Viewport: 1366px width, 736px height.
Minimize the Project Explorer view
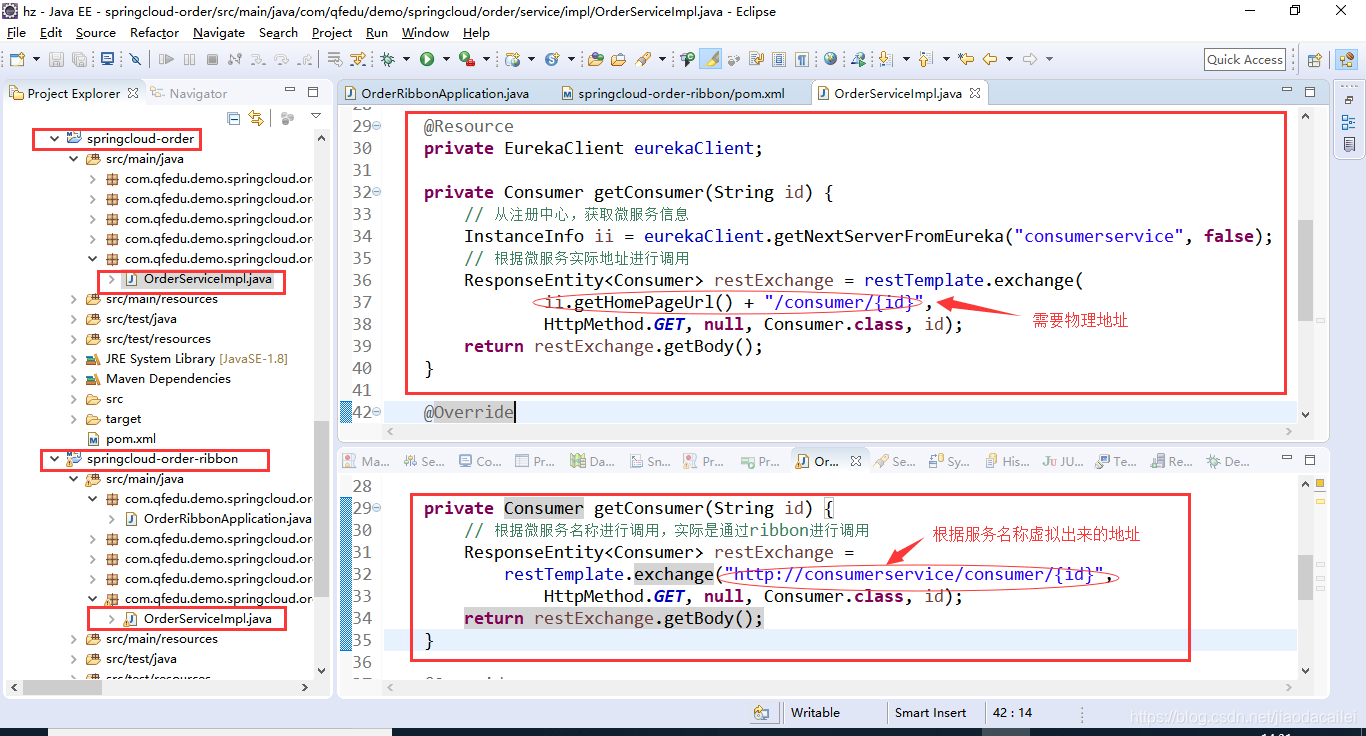290,91
